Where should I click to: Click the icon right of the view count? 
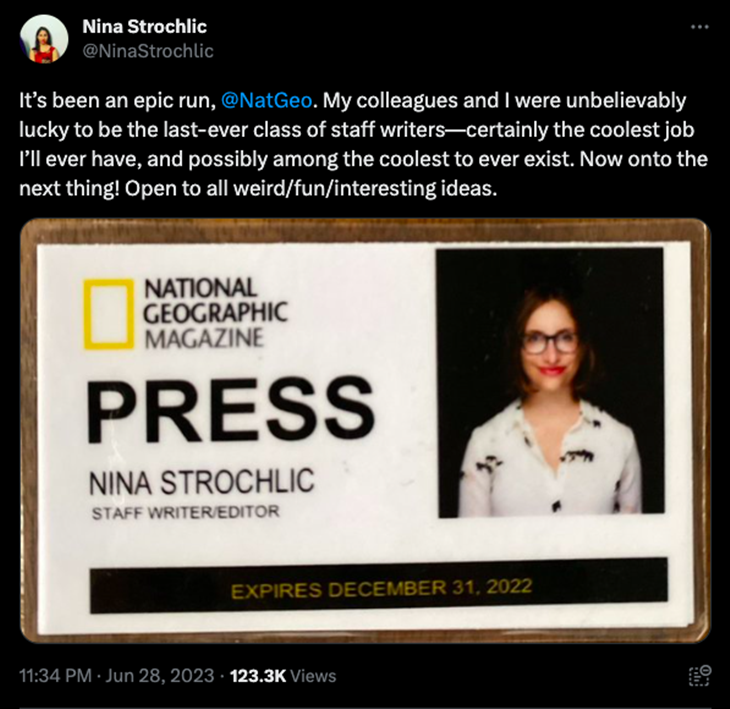pos(700,676)
